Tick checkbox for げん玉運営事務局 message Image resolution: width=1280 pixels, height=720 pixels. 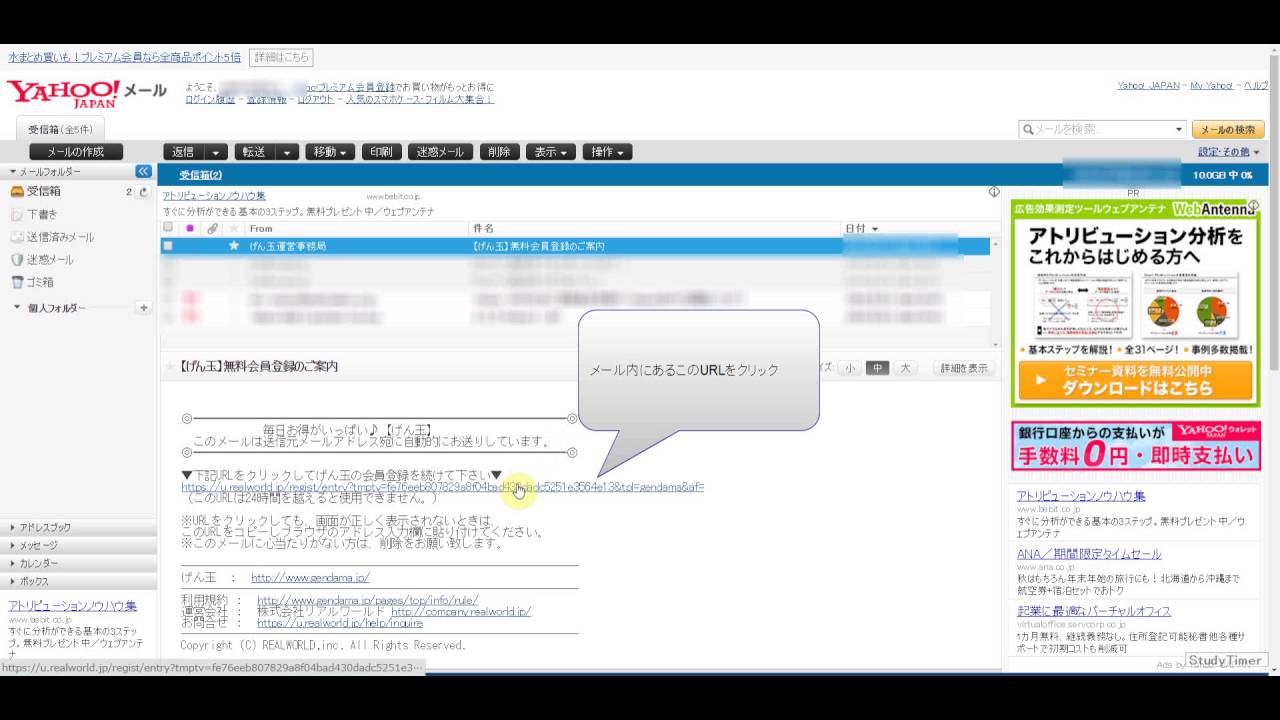coord(168,246)
